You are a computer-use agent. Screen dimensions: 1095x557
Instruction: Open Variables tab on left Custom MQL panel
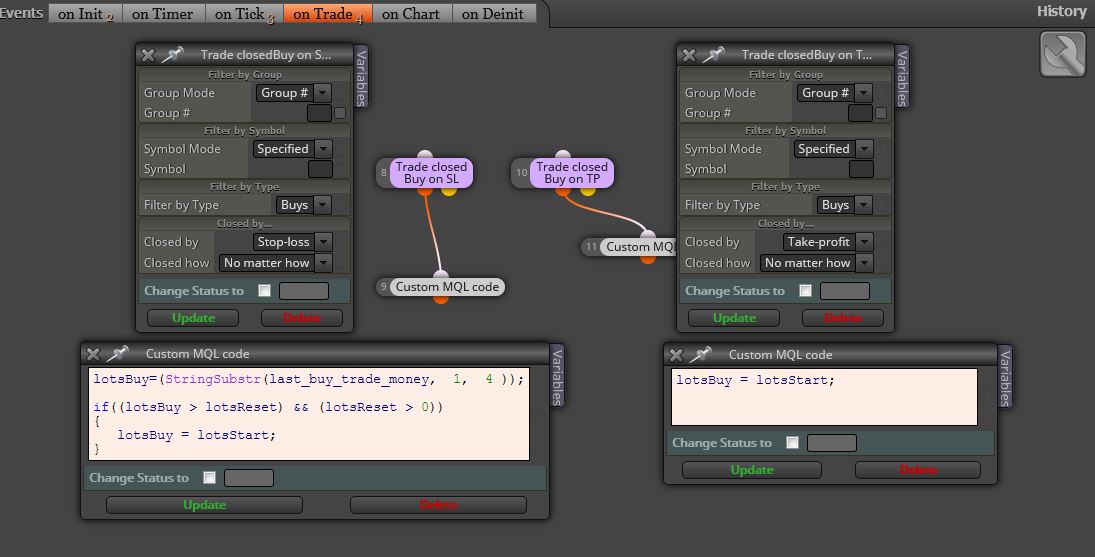[557, 376]
